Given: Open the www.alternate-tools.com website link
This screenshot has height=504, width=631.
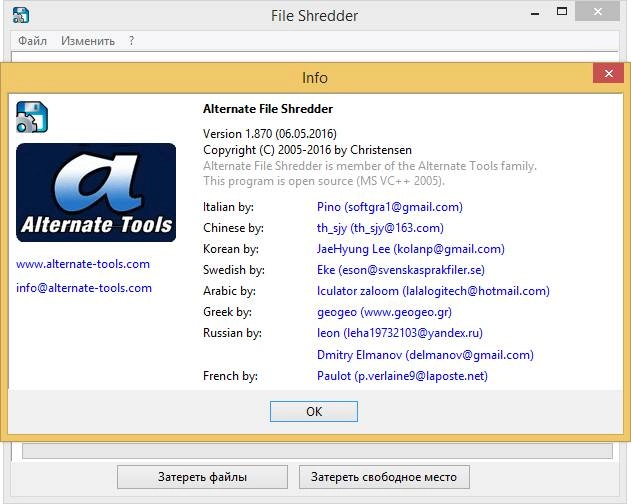Looking at the screenshot, I should [x=83, y=264].
